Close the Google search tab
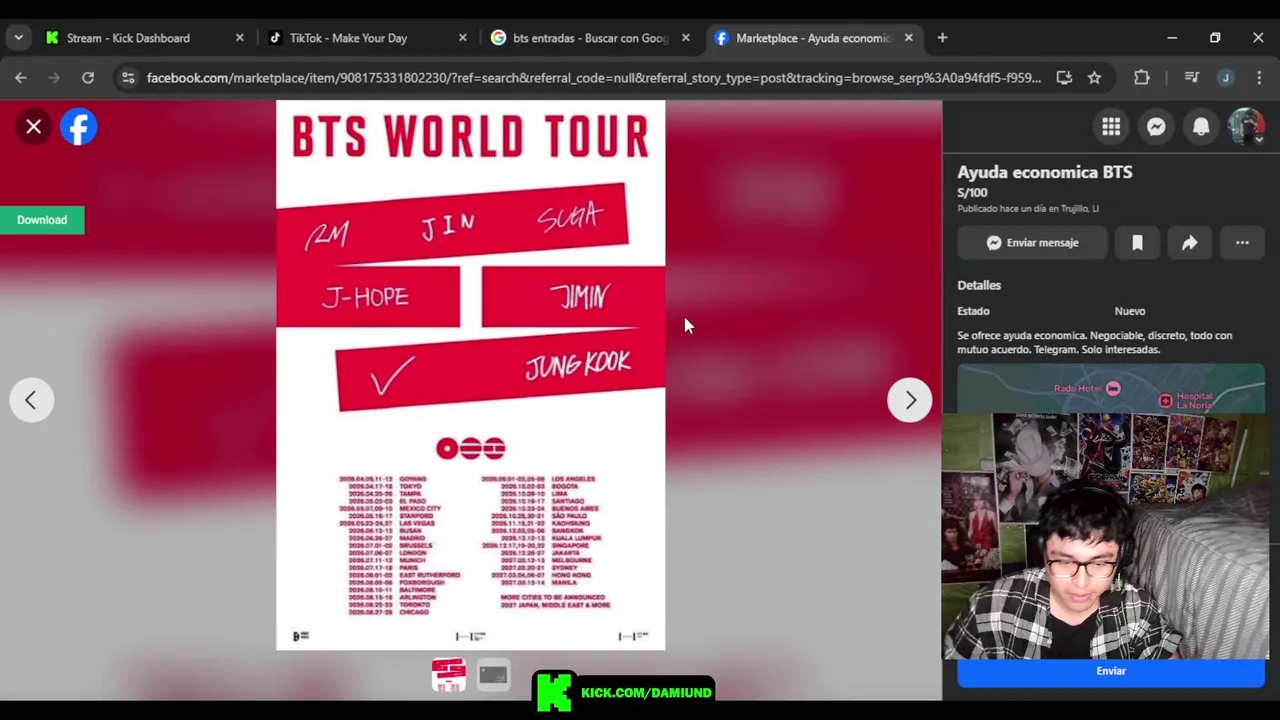The width and height of the screenshot is (1280, 720). click(686, 38)
